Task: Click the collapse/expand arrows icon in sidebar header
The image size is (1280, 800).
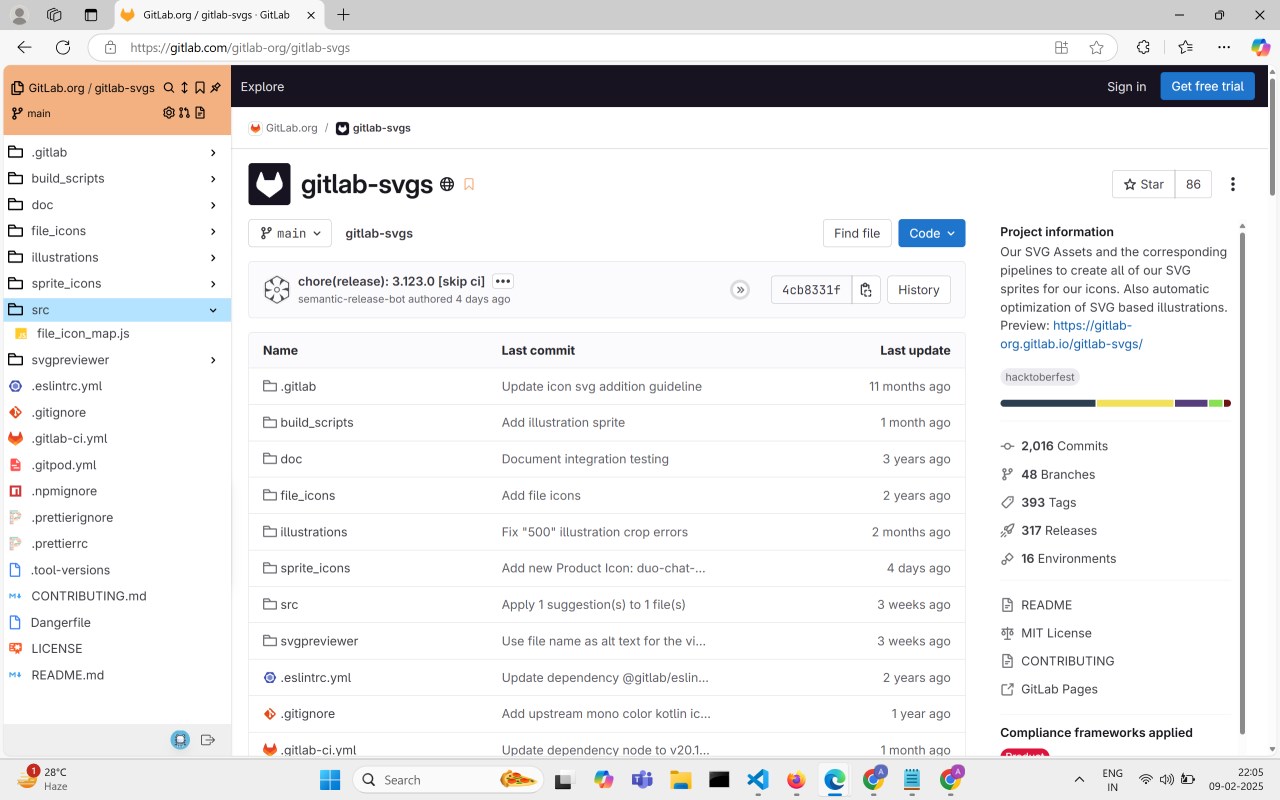Action: (x=184, y=88)
